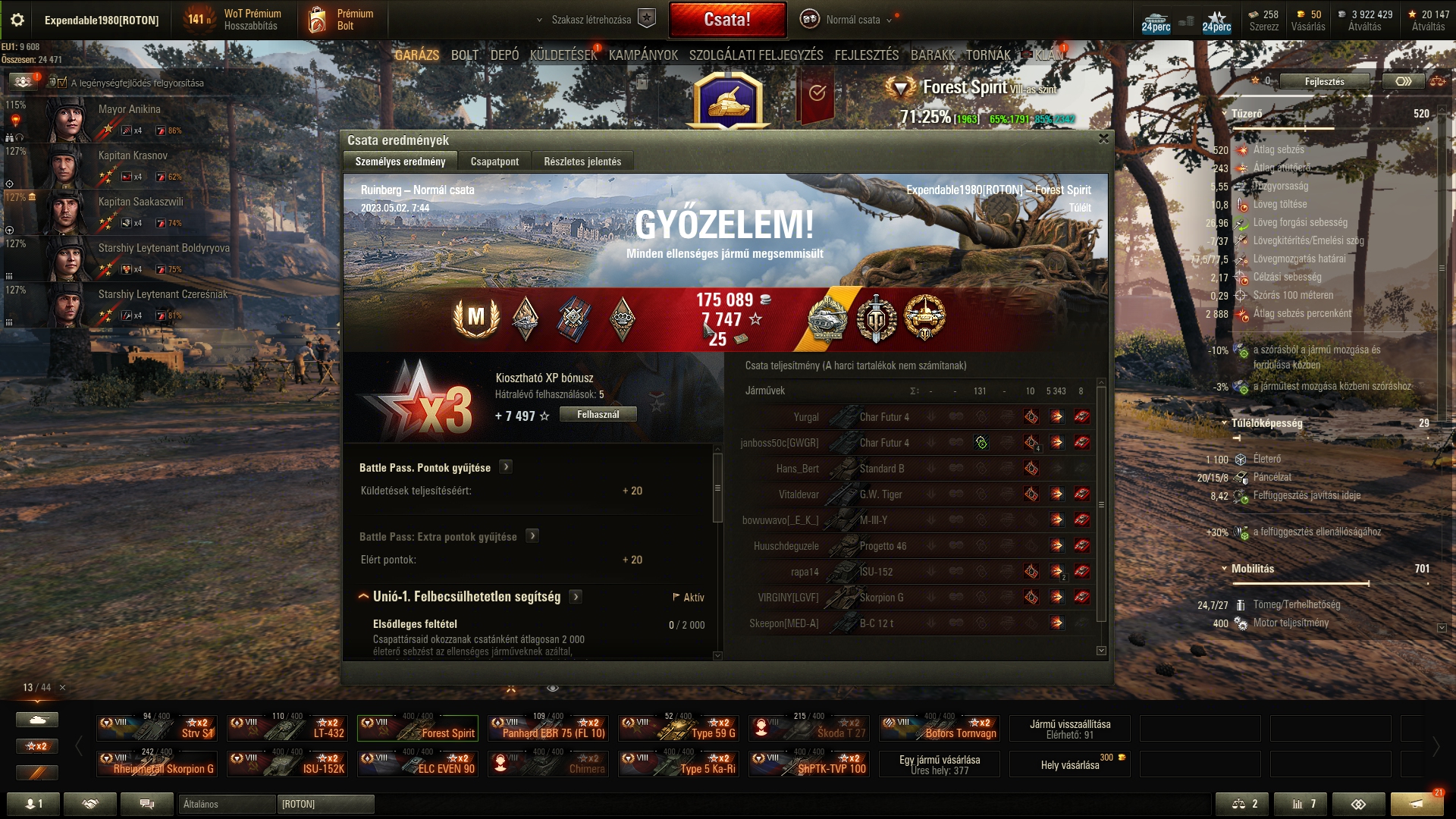The height and width of the screenshot is (819, 1456).
Task: Switch to the Csapatpont tab
Action: click(494, 162)
